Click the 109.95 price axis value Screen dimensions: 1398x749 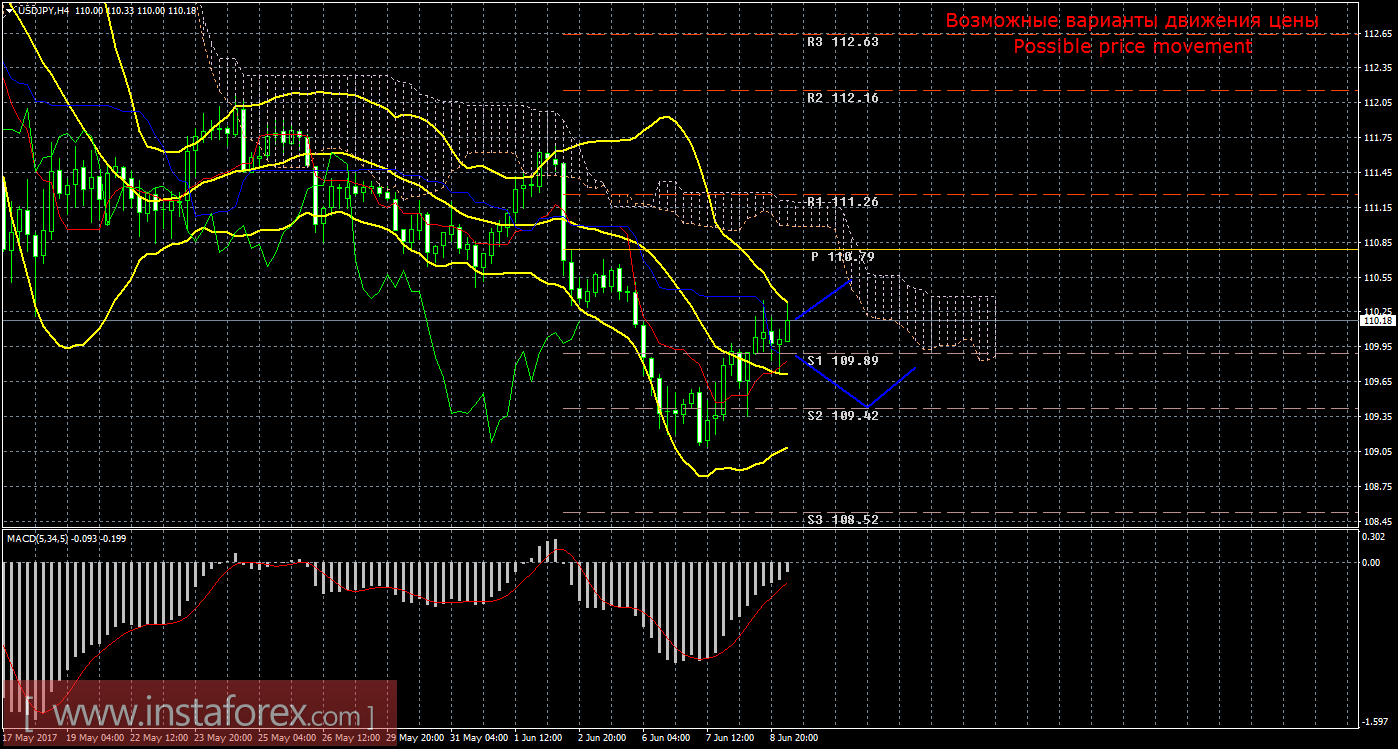point(1377,347)
